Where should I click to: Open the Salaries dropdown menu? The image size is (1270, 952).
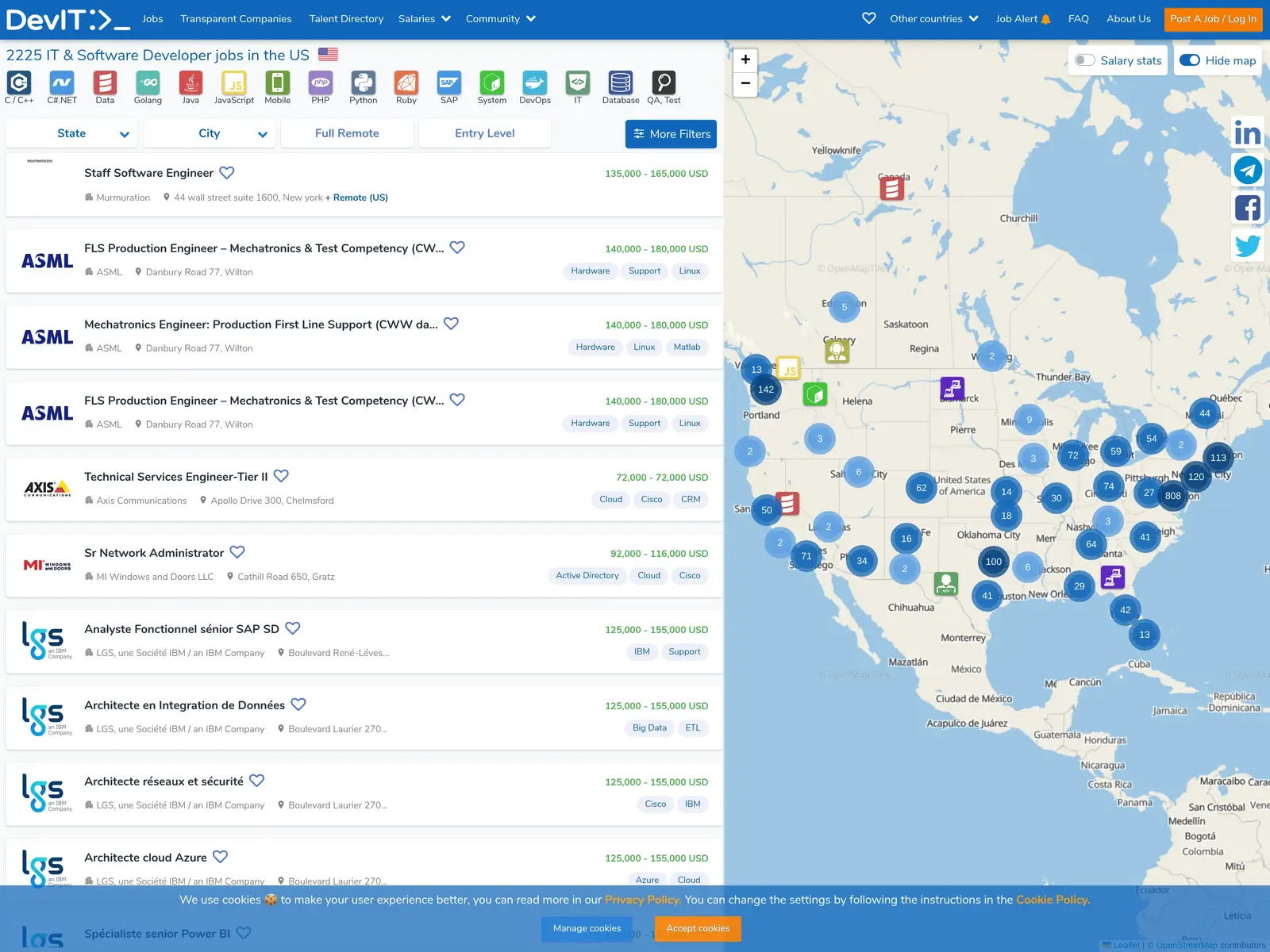425,19
